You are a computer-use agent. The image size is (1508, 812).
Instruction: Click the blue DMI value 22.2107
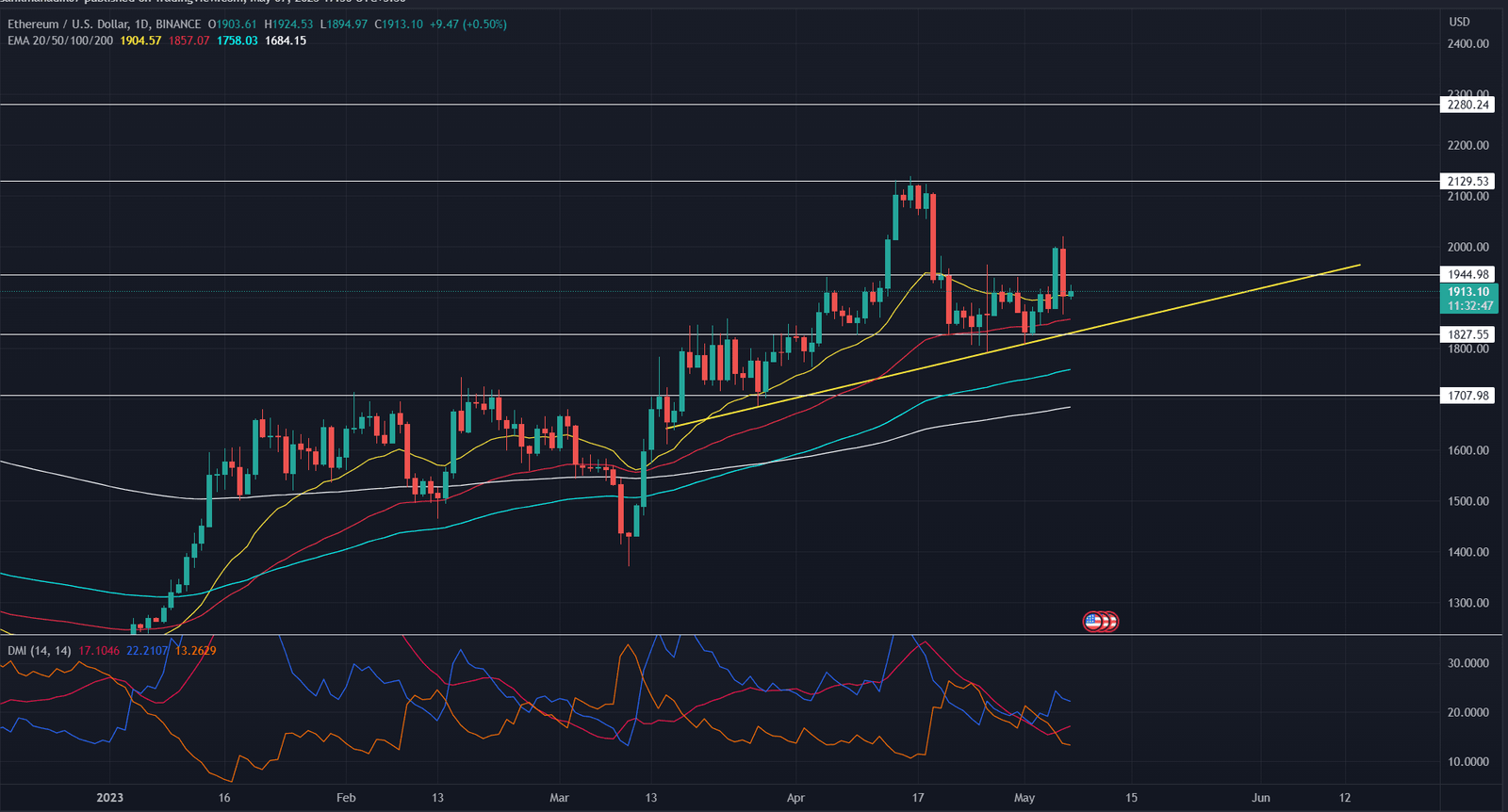coord(146,651)
